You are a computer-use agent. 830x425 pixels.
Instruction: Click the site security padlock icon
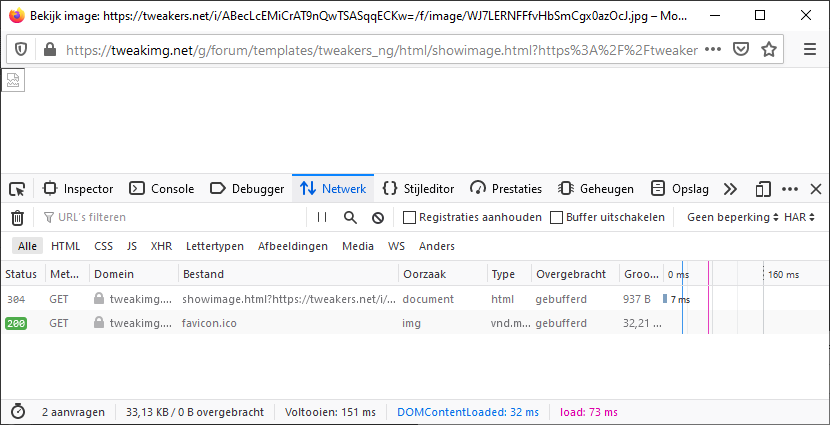click(x=50, y=50)
